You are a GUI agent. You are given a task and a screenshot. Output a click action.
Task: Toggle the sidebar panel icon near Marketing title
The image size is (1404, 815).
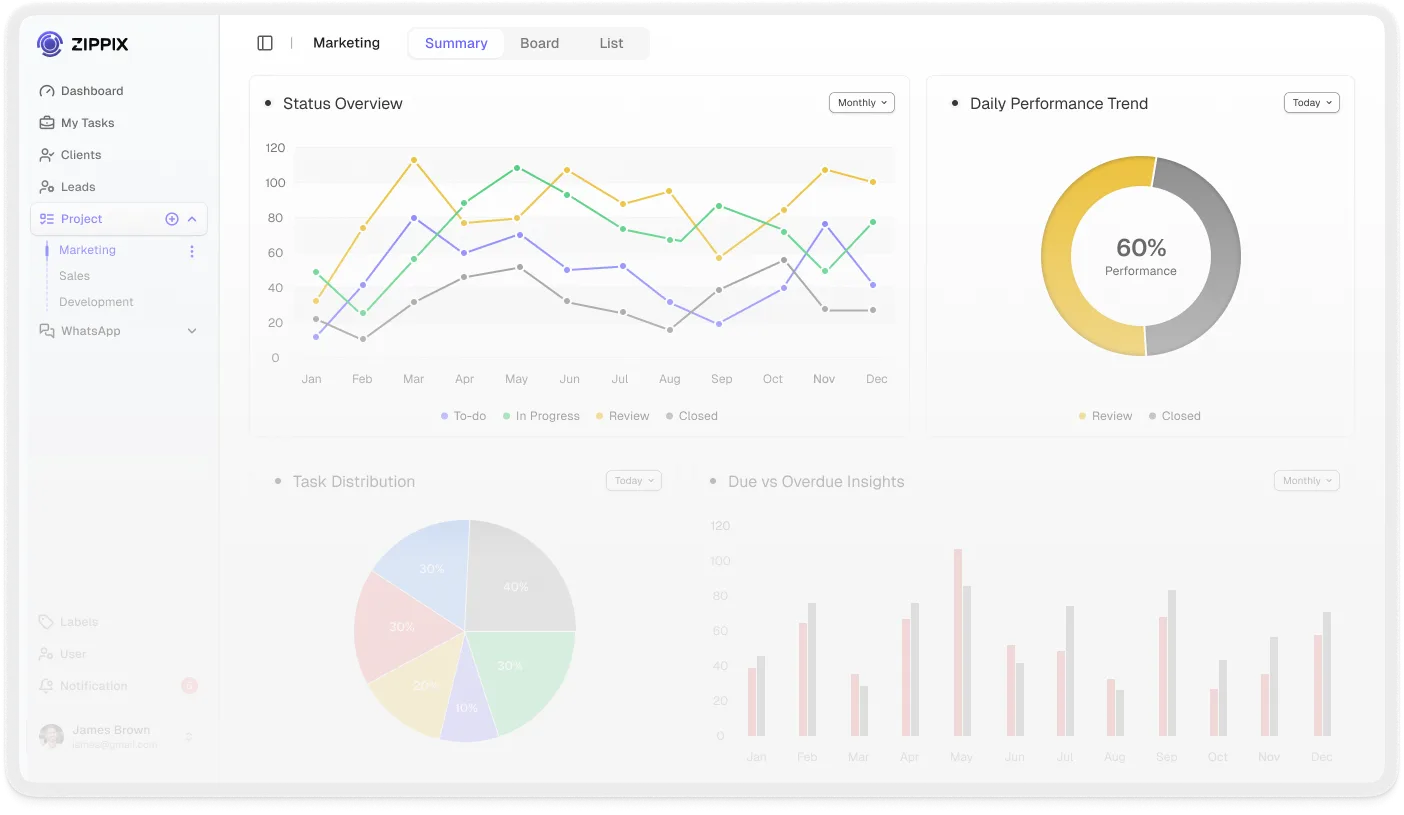pos(264,42)
